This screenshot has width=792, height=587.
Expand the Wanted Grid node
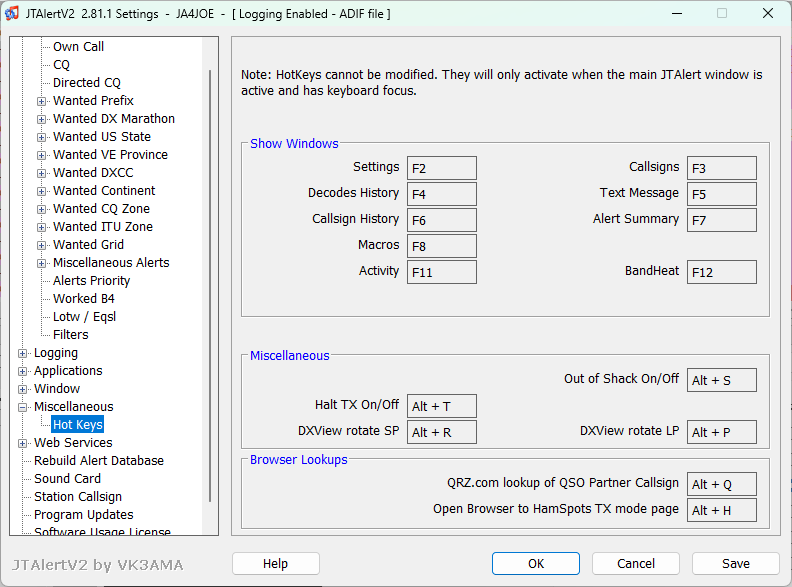click(41, 246)
